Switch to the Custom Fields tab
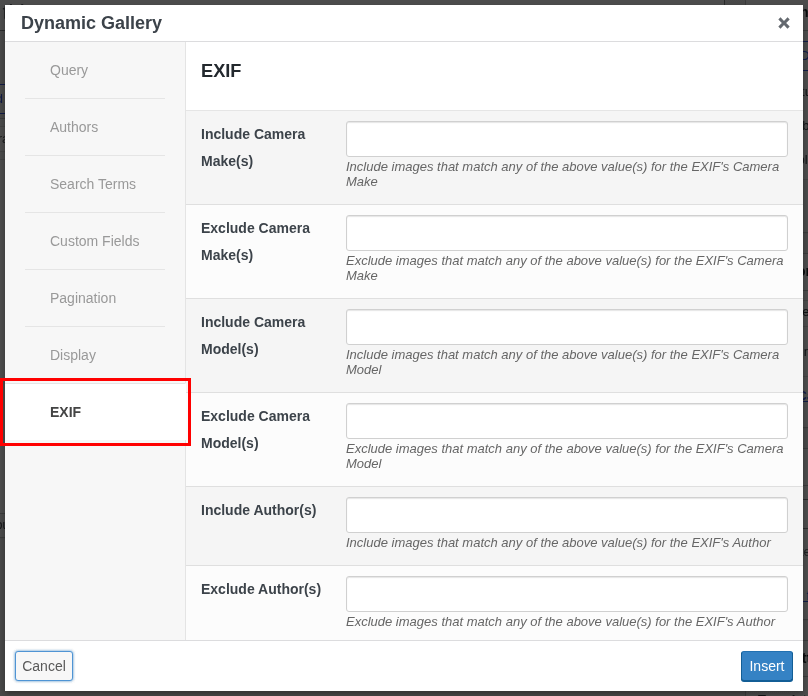Image resolution: width=808 pixels, height=696 pixels. [x=94, y=241]
